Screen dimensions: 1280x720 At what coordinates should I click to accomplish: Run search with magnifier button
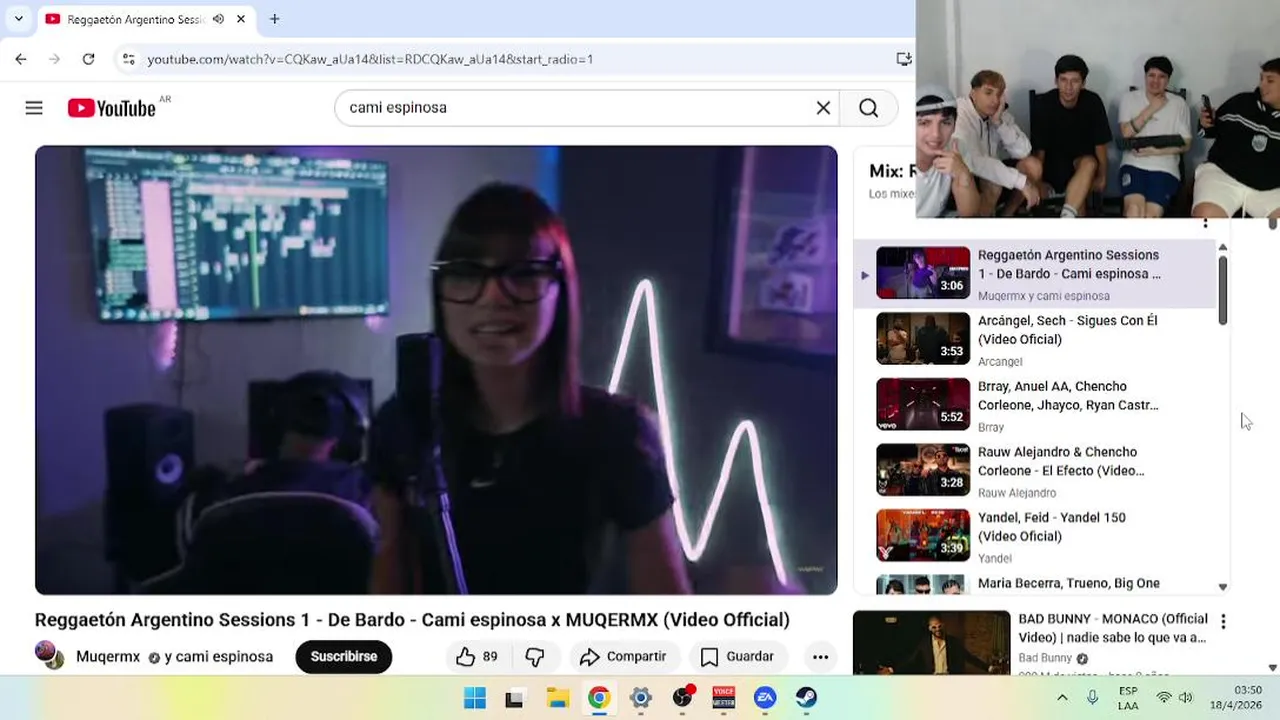[868, 108]
